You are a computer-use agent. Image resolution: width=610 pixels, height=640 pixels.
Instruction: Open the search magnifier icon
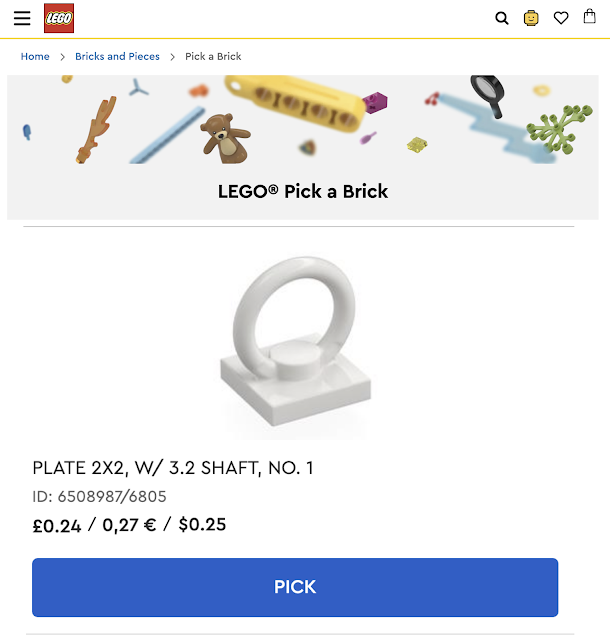pos(502,18)
